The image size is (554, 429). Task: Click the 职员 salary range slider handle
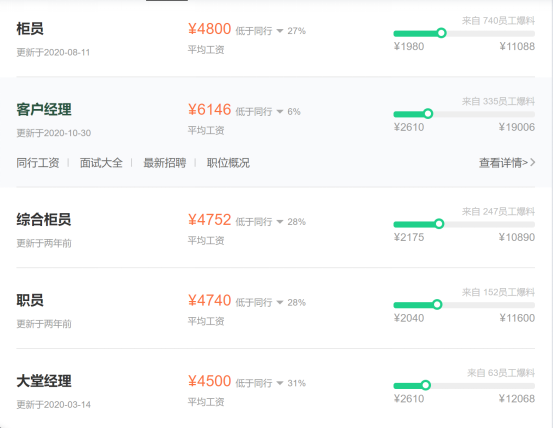pos(437,305)
